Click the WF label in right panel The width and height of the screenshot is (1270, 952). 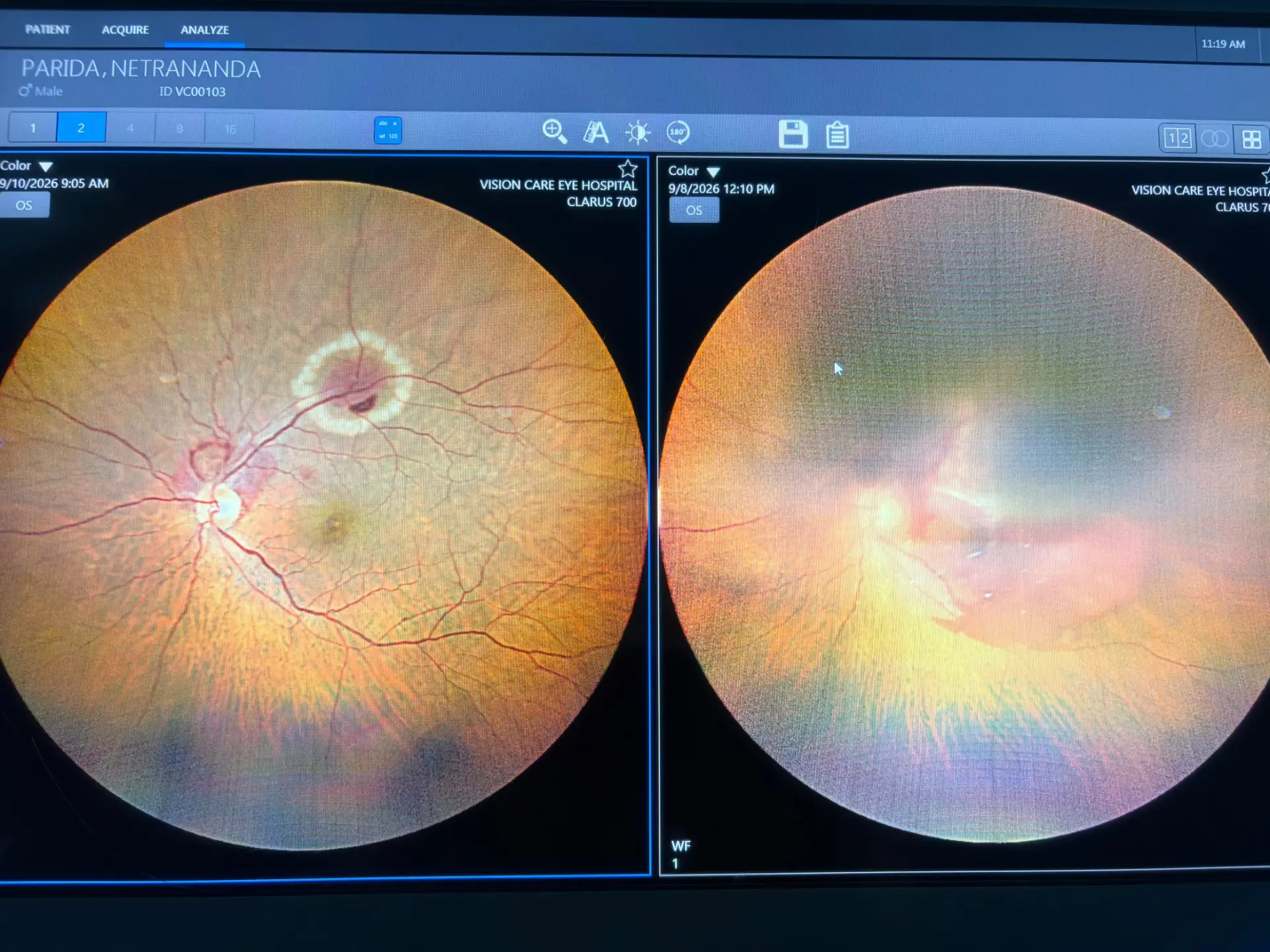(681, 846)
